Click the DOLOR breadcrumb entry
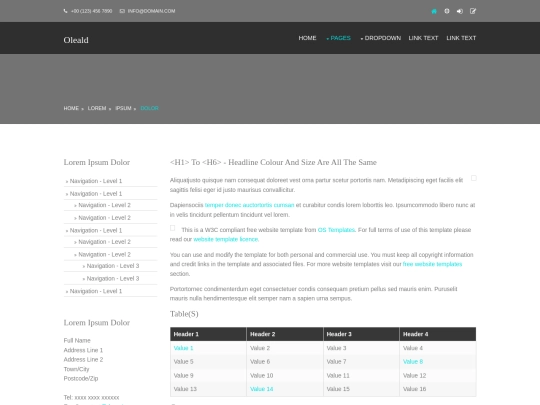This screenshot has height=405, width=540. click(x=149, y=108)
